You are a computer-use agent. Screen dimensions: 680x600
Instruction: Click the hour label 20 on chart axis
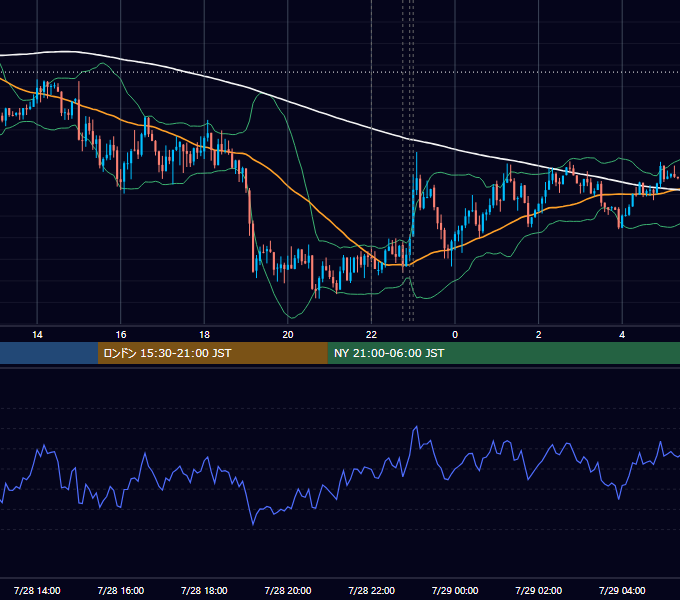pos(288,335)
